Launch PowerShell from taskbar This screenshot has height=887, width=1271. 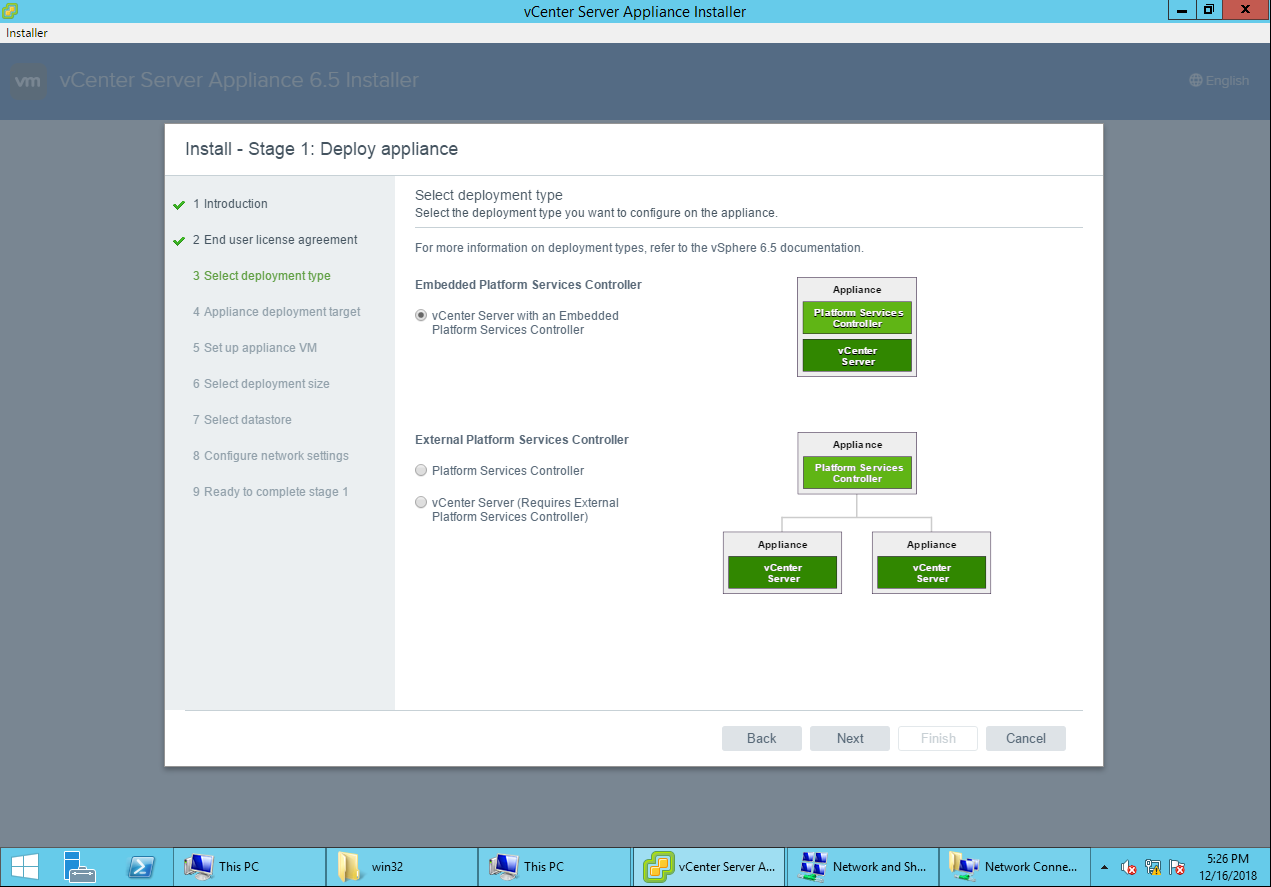click(141, 866)
